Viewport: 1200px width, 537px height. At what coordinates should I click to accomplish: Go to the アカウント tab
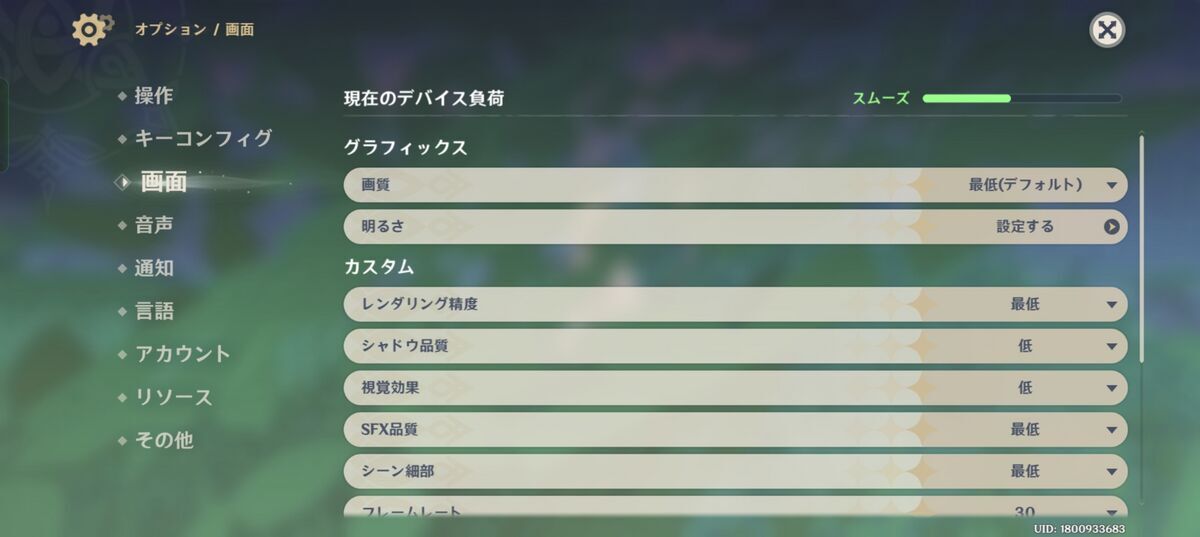coord(183,354)
